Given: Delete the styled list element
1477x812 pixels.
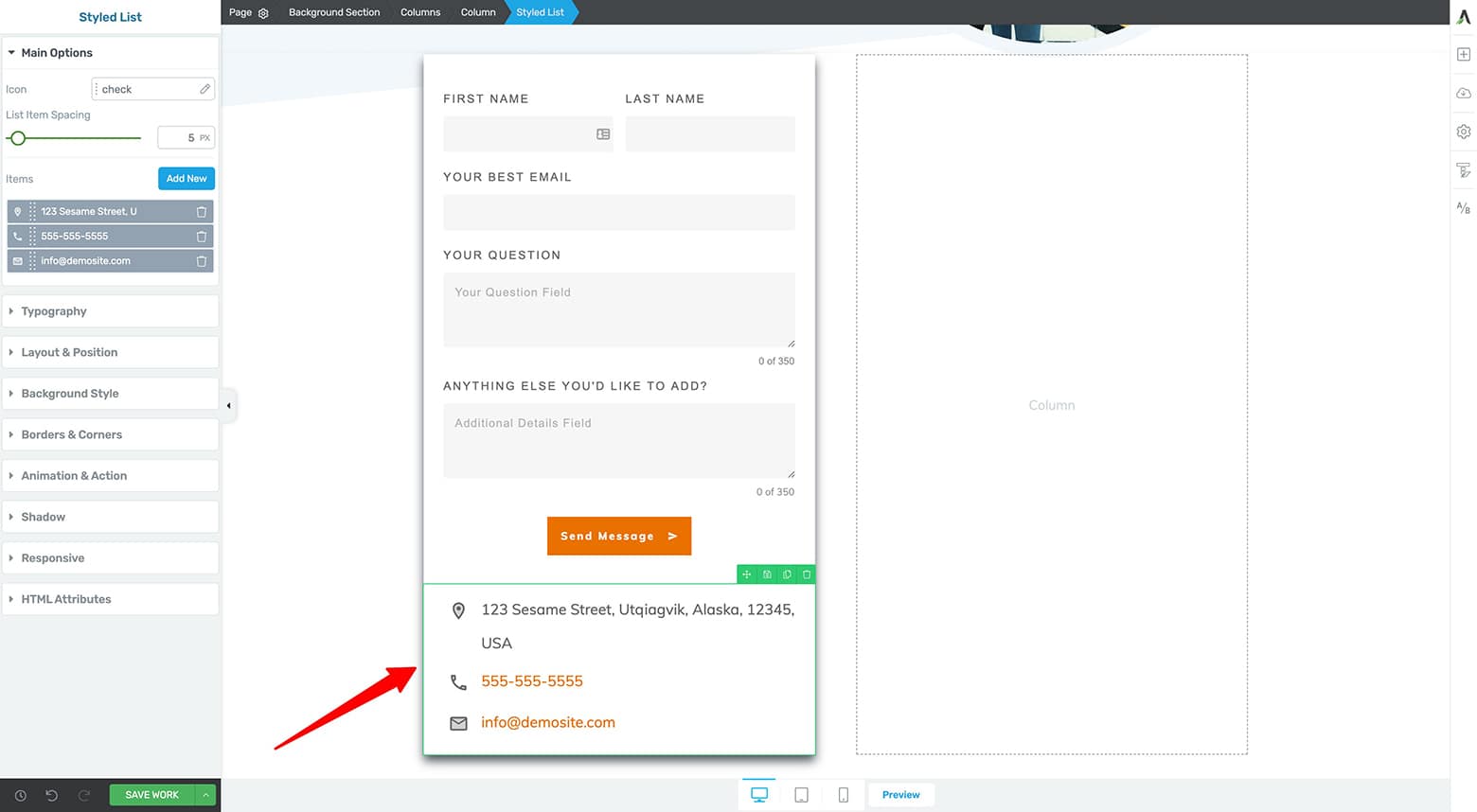Looking at the screenshot, I should coord(806,574).
